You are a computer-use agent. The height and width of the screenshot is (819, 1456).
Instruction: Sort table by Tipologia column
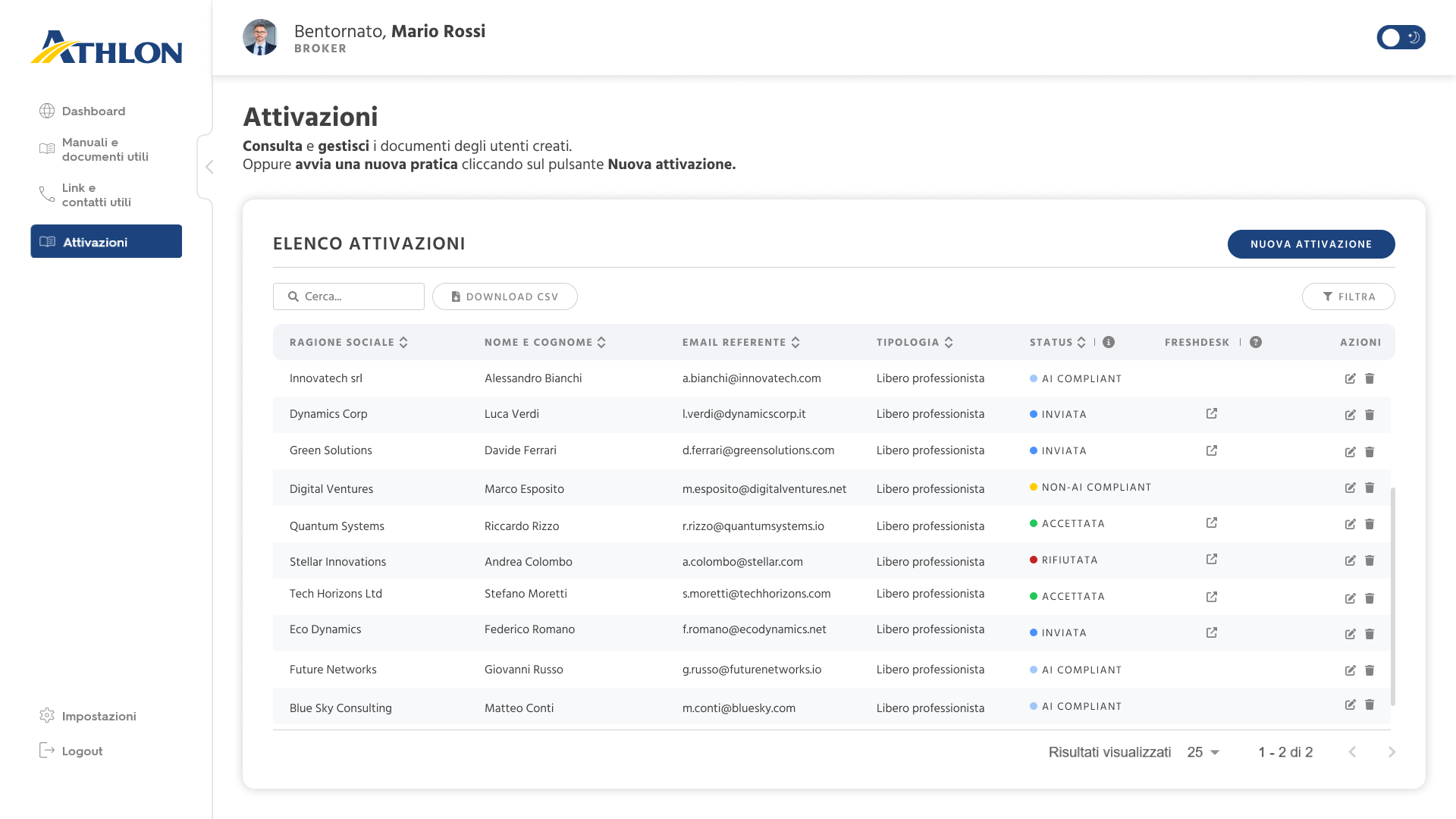click(x=949, y=342)
